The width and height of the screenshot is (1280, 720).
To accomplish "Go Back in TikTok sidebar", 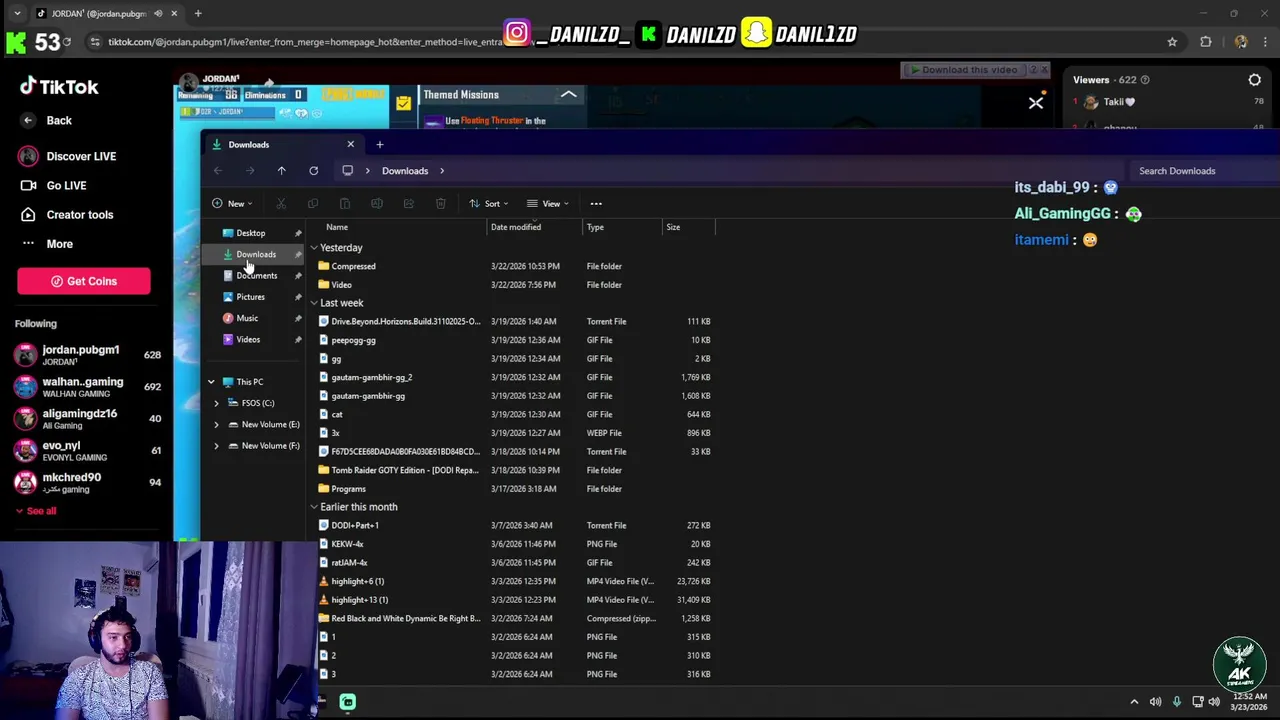I will pyautogui.click(x=46, y=120).
